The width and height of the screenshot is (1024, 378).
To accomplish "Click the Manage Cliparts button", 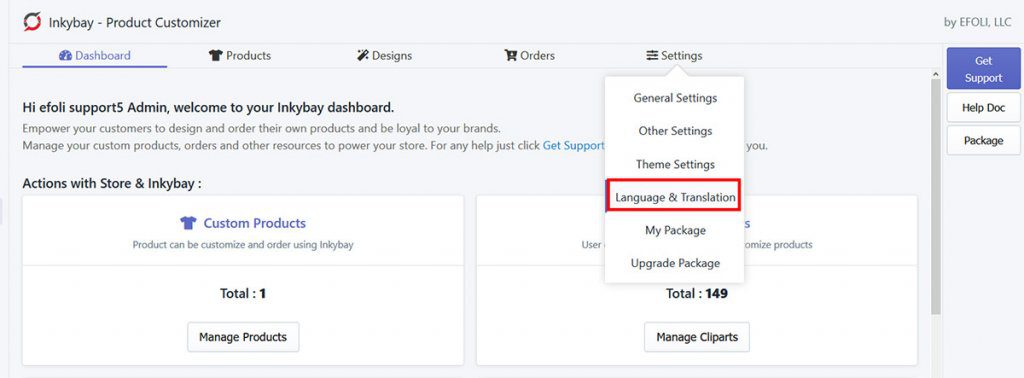I will (x=697, y=337).
